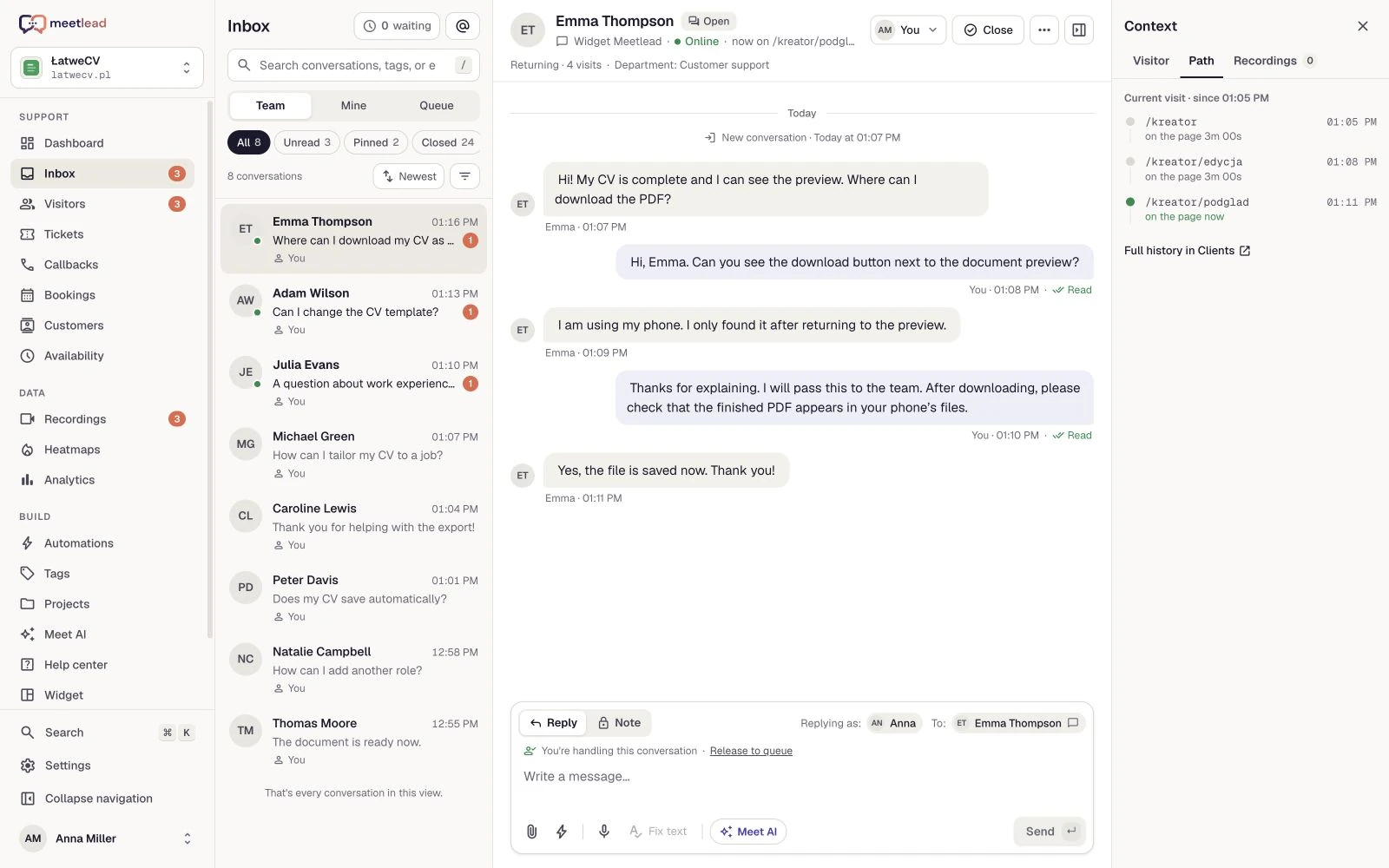Open Callbacks section
The image size is (1389, 868).
[102, 265]
